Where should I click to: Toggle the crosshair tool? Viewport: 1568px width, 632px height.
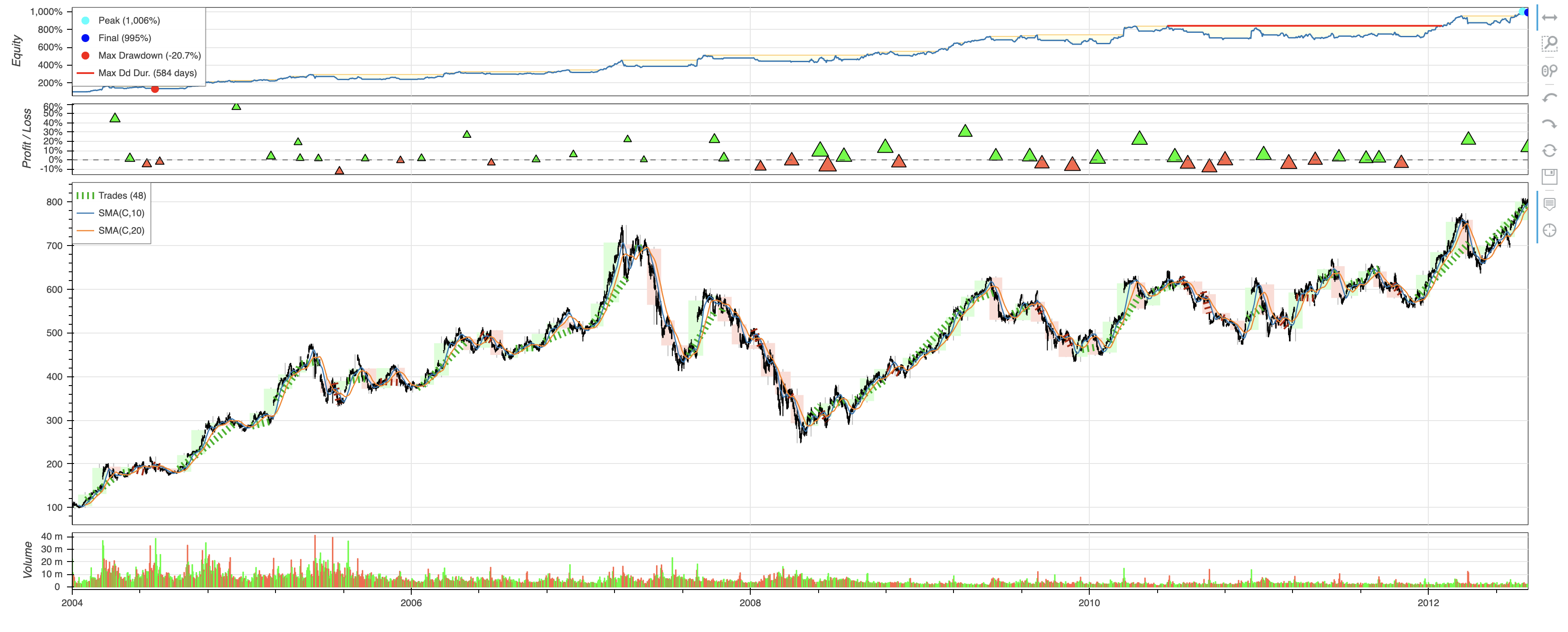coord(1549,231)
